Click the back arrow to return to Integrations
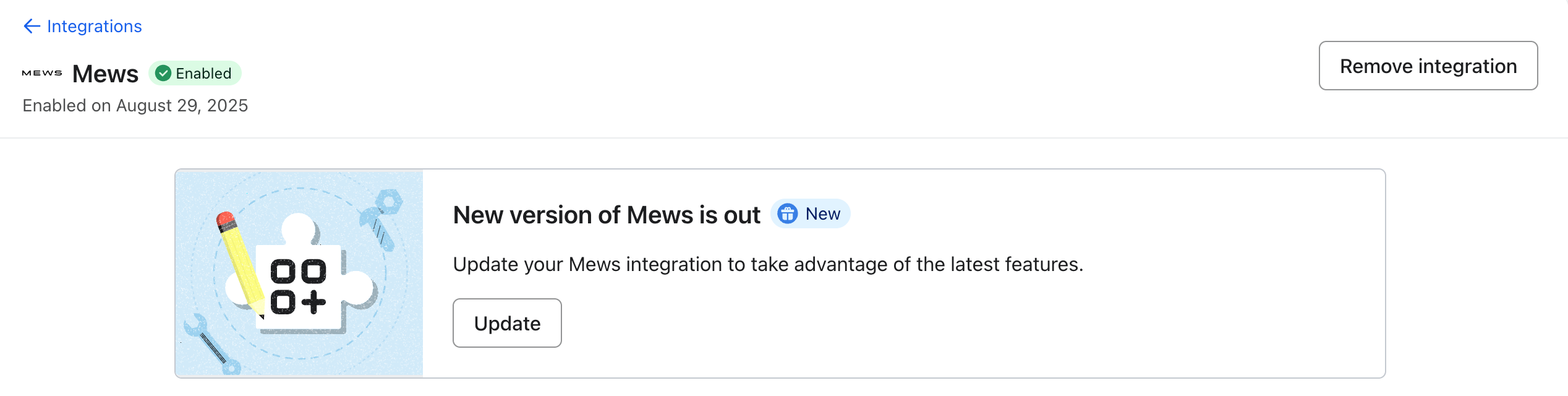Image resolution: width=1568 pixels, height=396 pixels. pos(31,26)
